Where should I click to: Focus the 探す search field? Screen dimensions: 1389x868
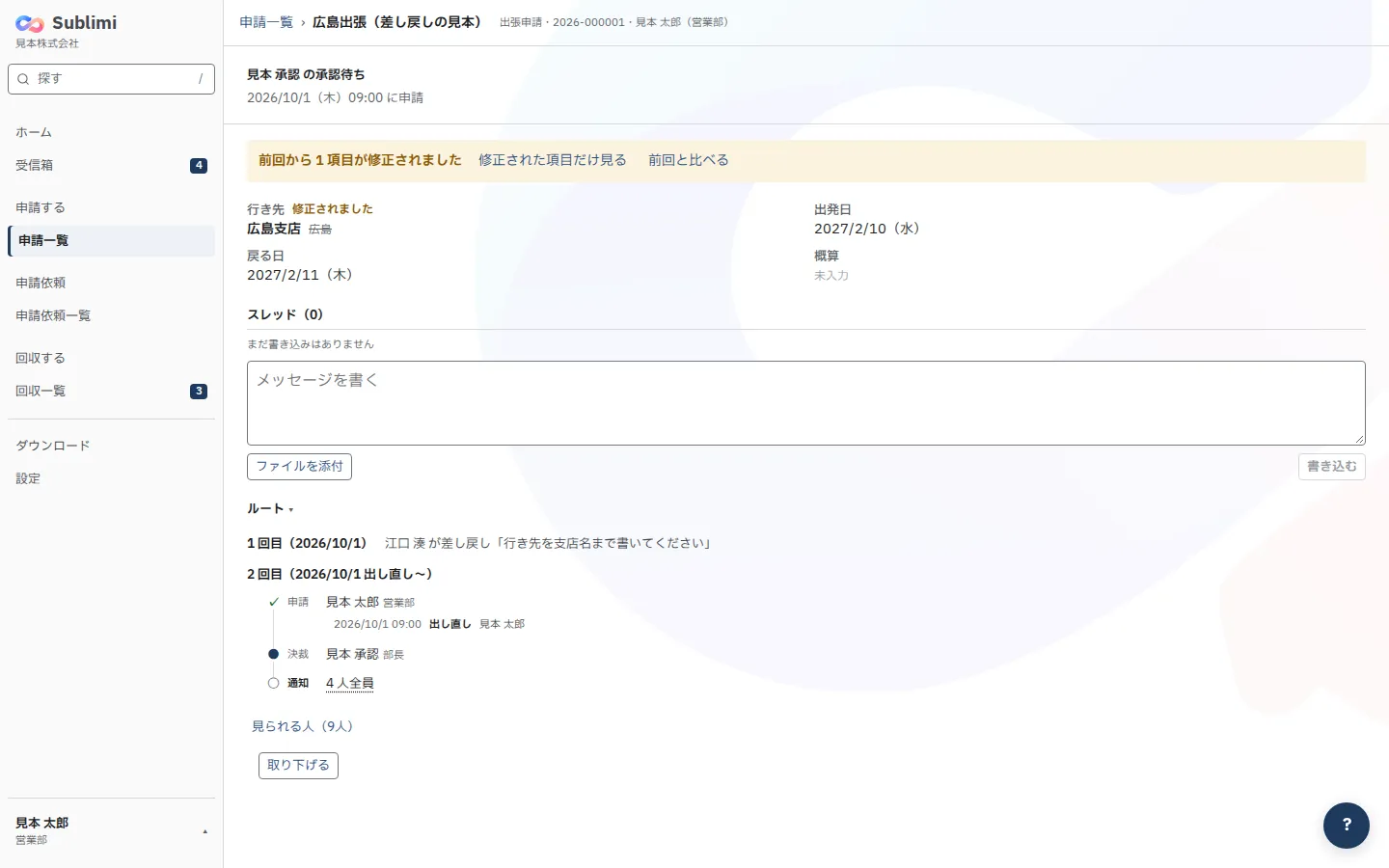pyautogui.click(x=111, y=79)
